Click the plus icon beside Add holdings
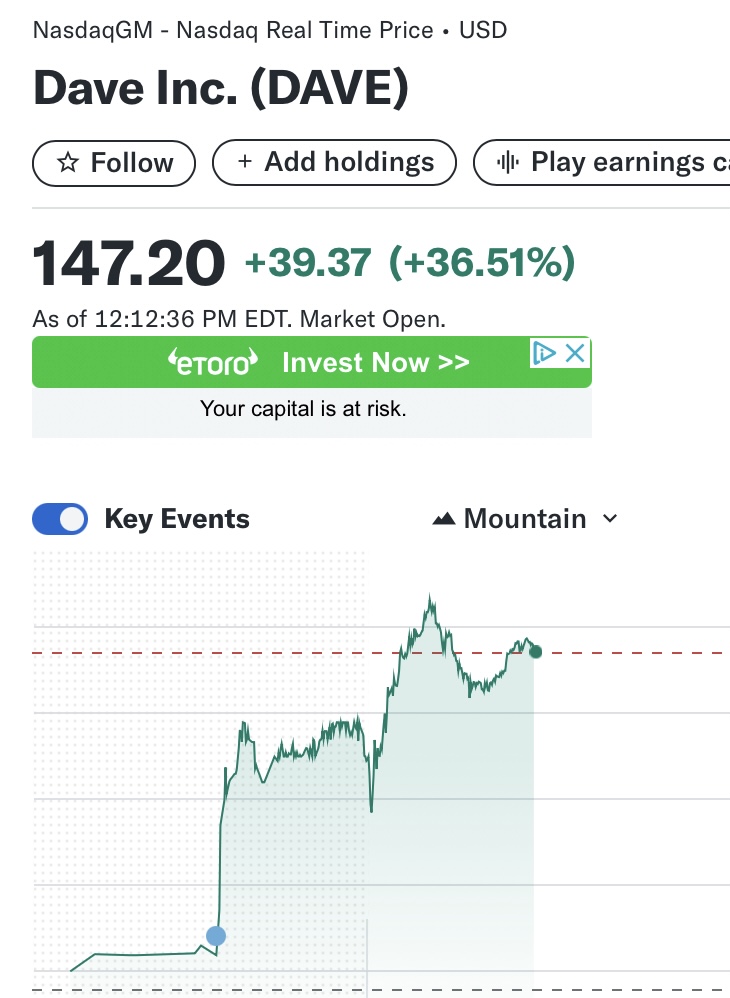This screenshot has height=998, width=730. coord(245,162)
